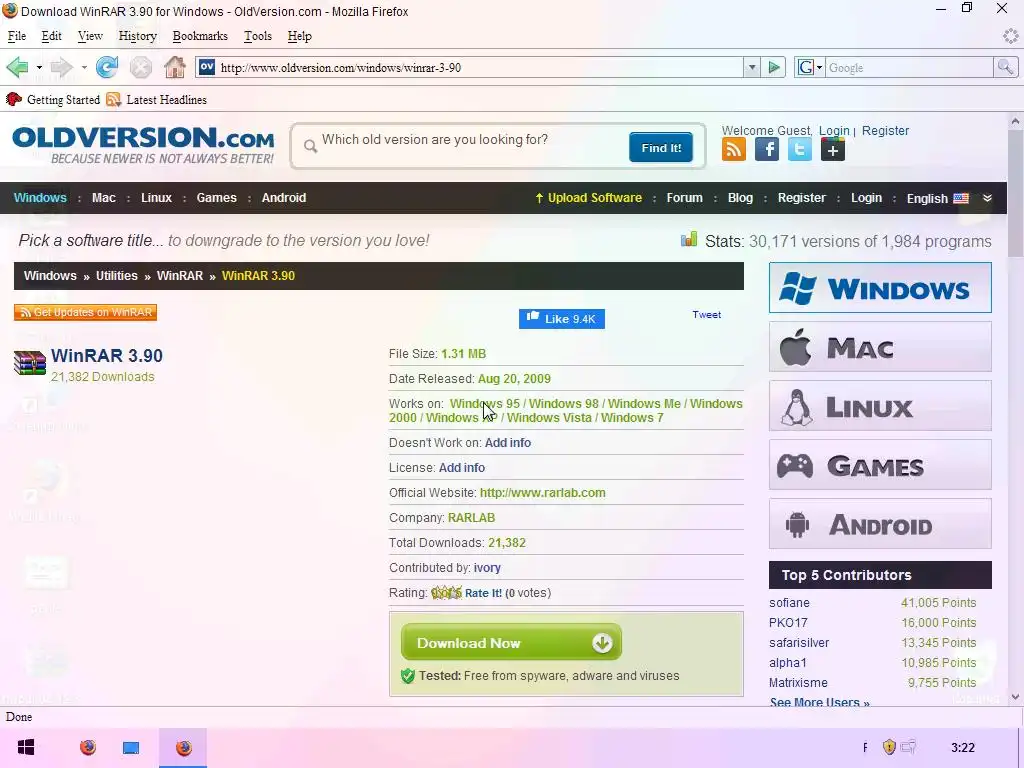The height and width of the screenshot is (768, 1024).
Task: Open the Edit menu
Action: [51, 36]
